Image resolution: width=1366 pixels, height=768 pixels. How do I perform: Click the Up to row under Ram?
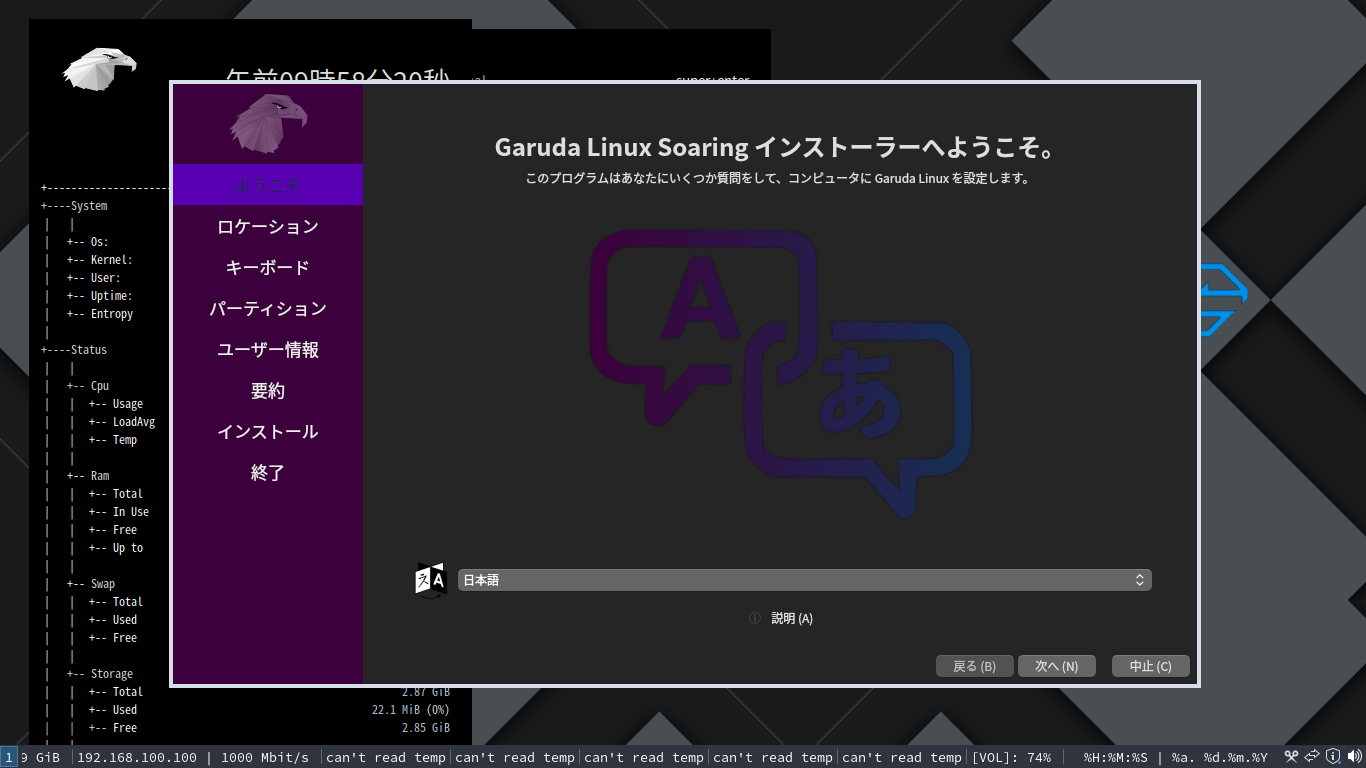(116, 548)
